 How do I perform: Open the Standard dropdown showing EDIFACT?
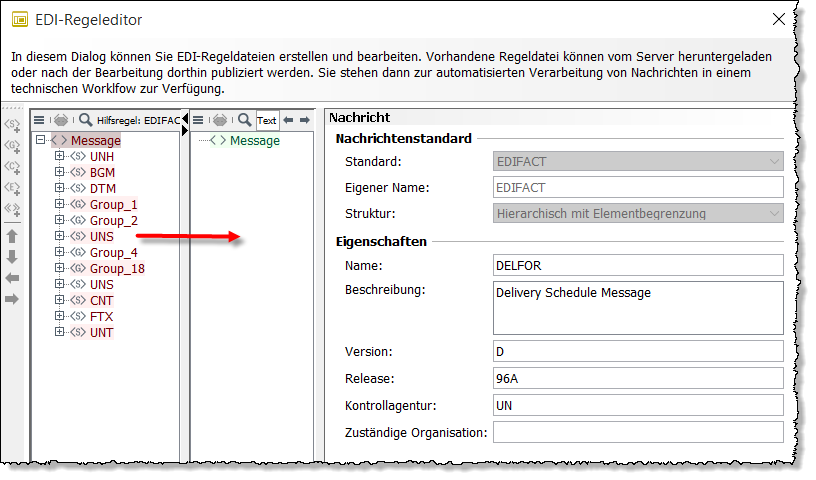tap(638, 162)
